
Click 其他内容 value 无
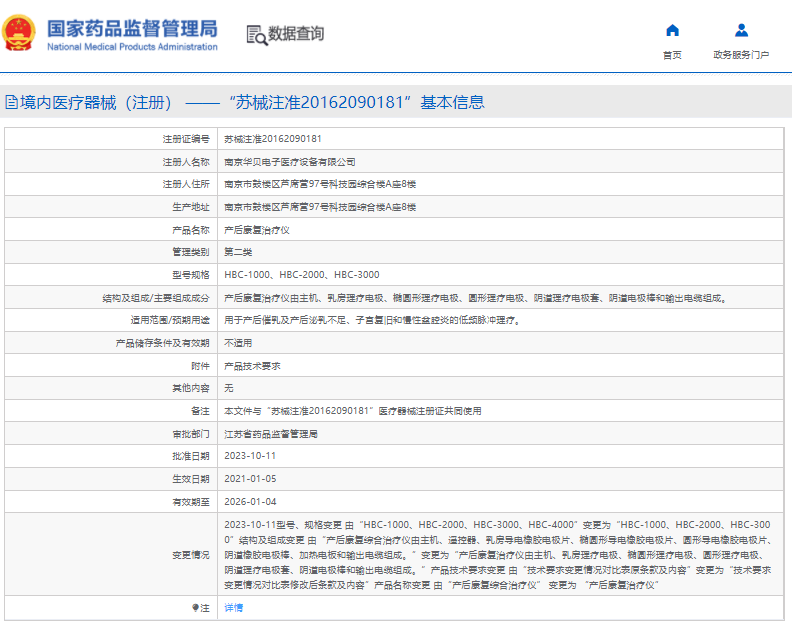[x=229, y=388]
